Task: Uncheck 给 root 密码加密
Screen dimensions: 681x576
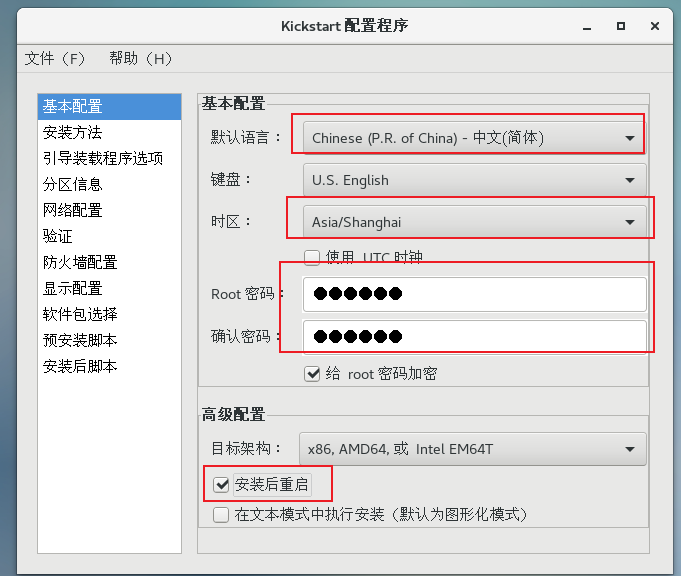Action: (312, 374)
